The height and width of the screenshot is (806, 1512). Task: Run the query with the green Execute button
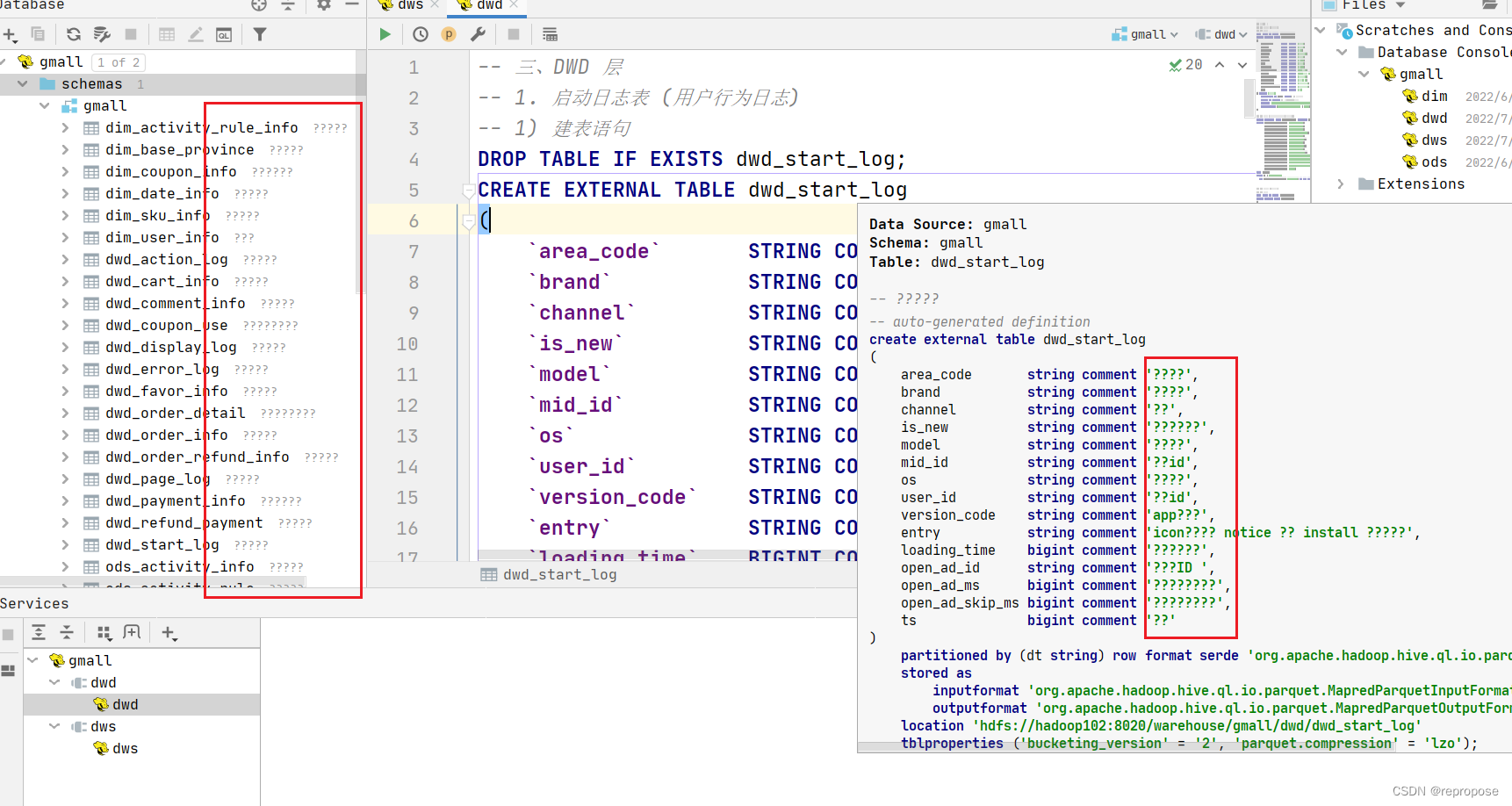(385, 34)
